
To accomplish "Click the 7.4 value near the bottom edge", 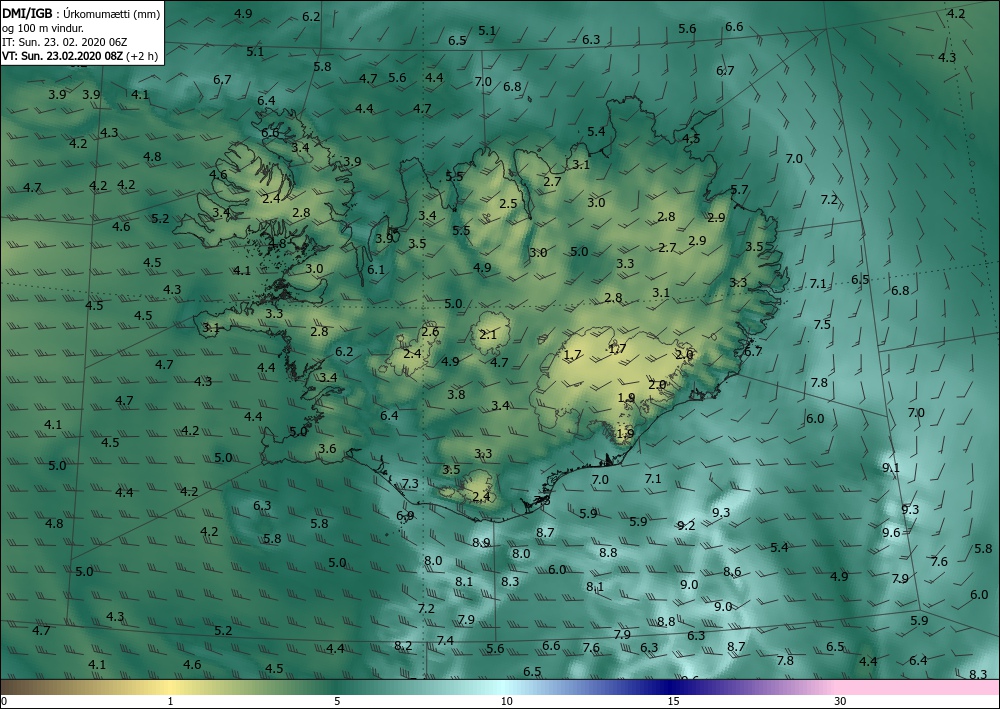I will [445, 640].
